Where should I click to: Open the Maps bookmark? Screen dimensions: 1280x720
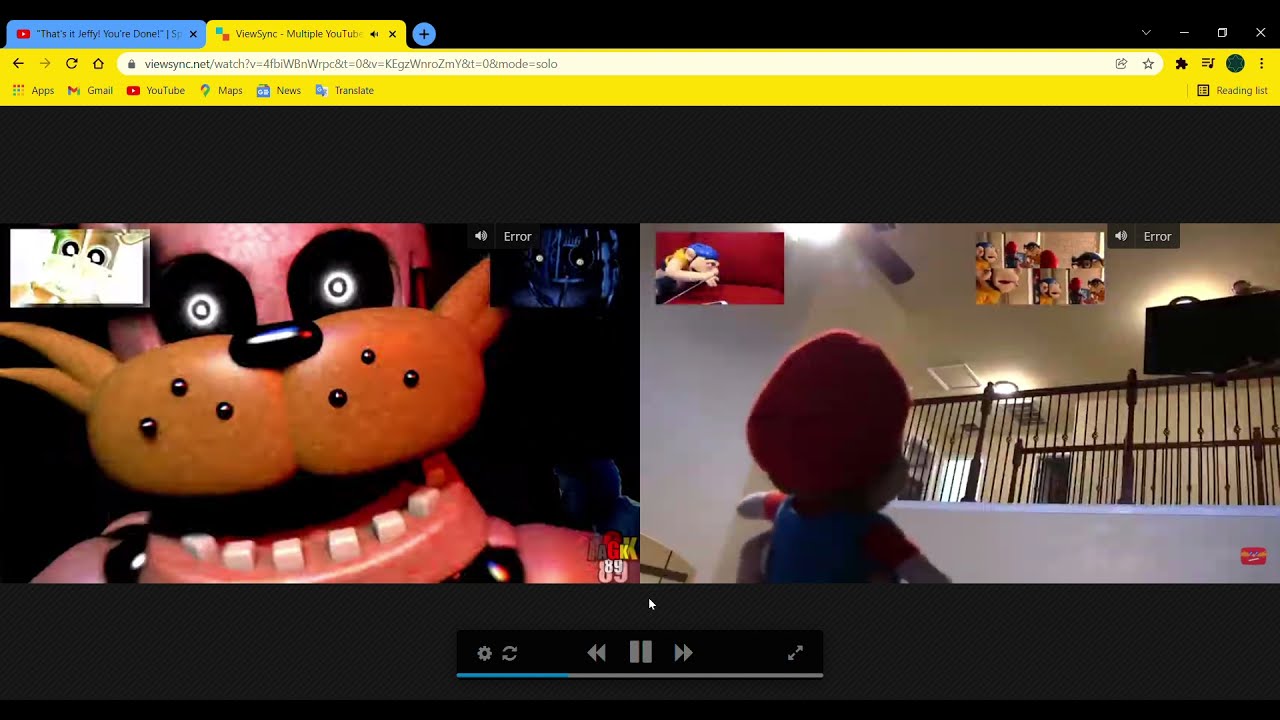221,91
